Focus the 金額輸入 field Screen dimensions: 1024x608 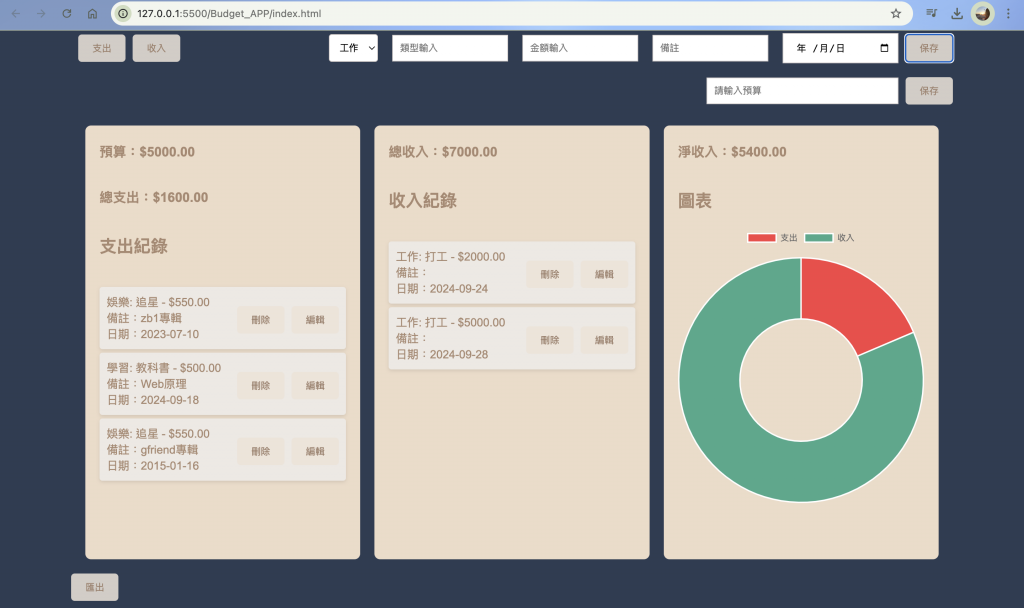[x=580, y=48]
